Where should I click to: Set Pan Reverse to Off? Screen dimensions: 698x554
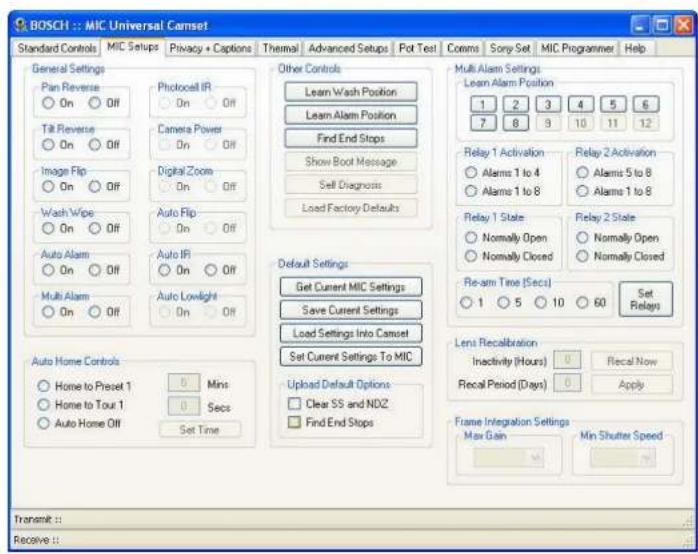94,103
